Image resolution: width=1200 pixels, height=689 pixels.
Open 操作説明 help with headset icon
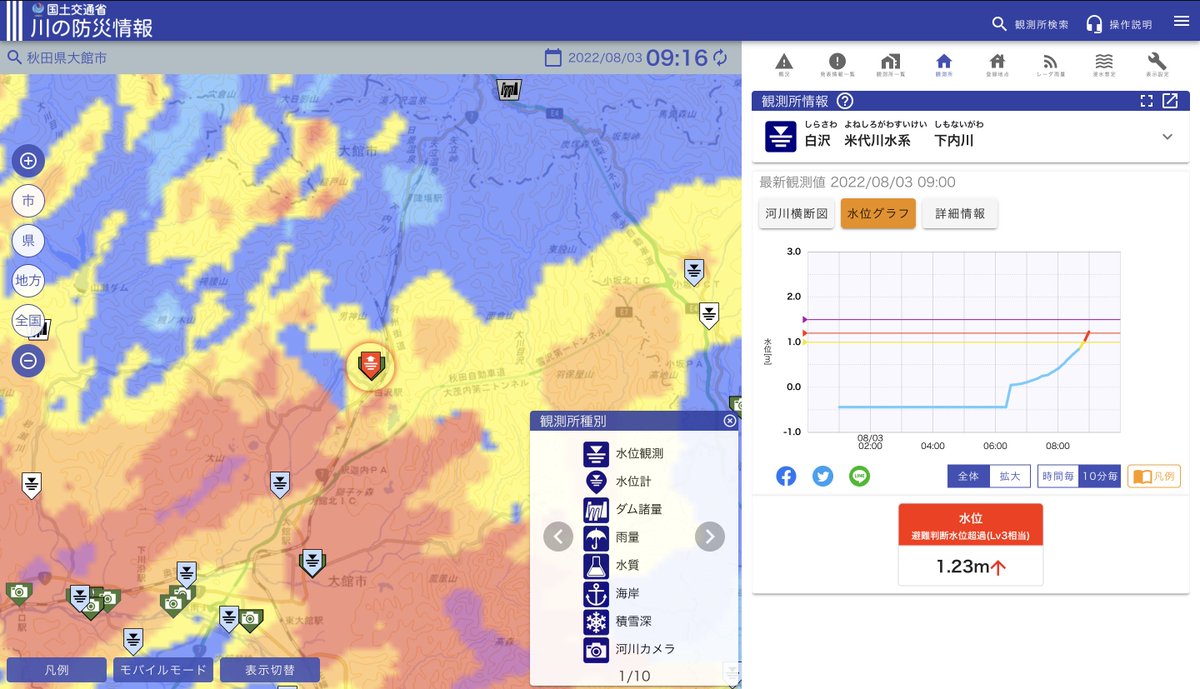pyautogui.click(x=1119, y=24)
